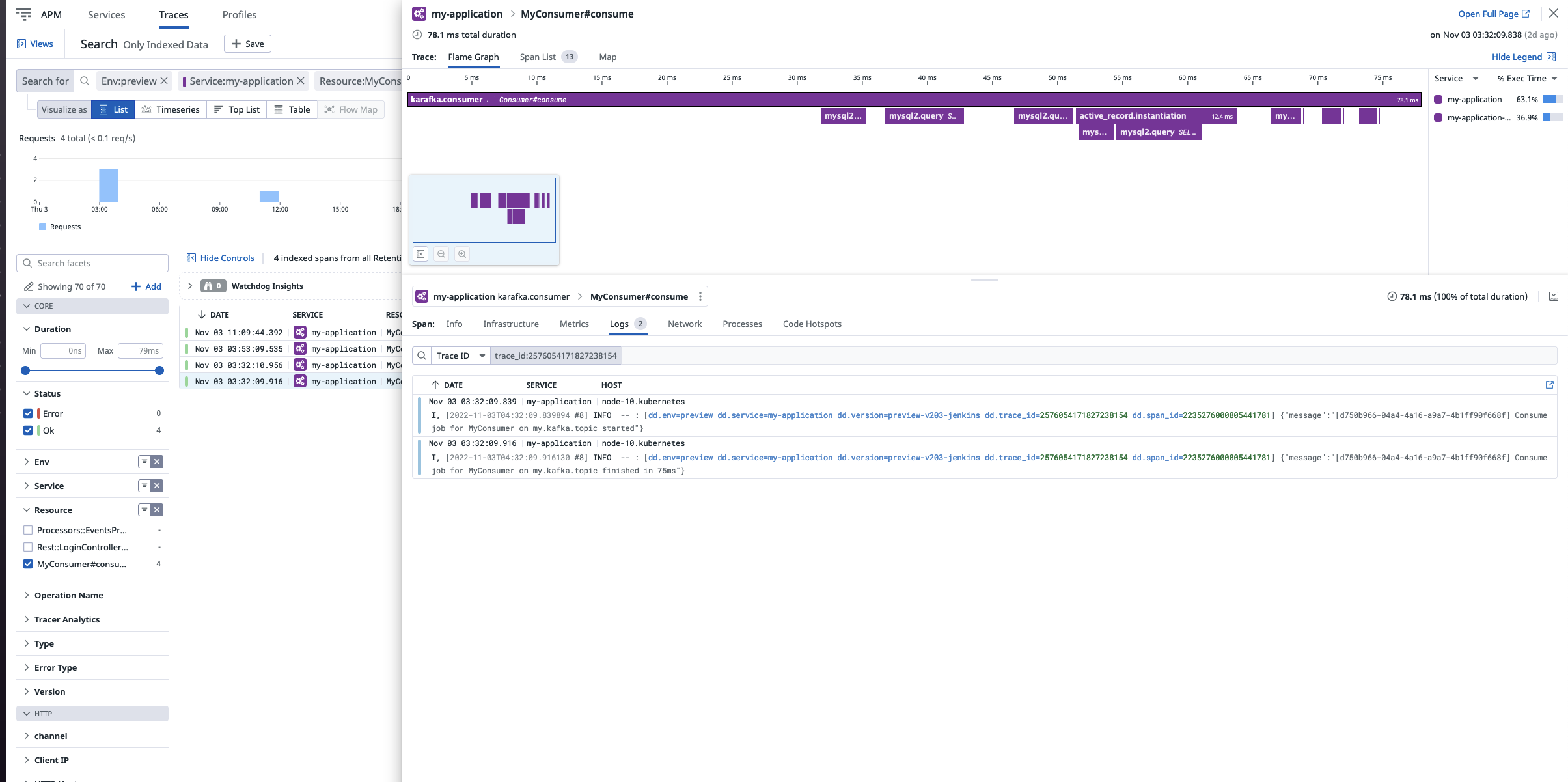The width and height of the screenshot is (1568, 782).
Task: Toggle the Ok status checkbox
Action: point(28,430)
